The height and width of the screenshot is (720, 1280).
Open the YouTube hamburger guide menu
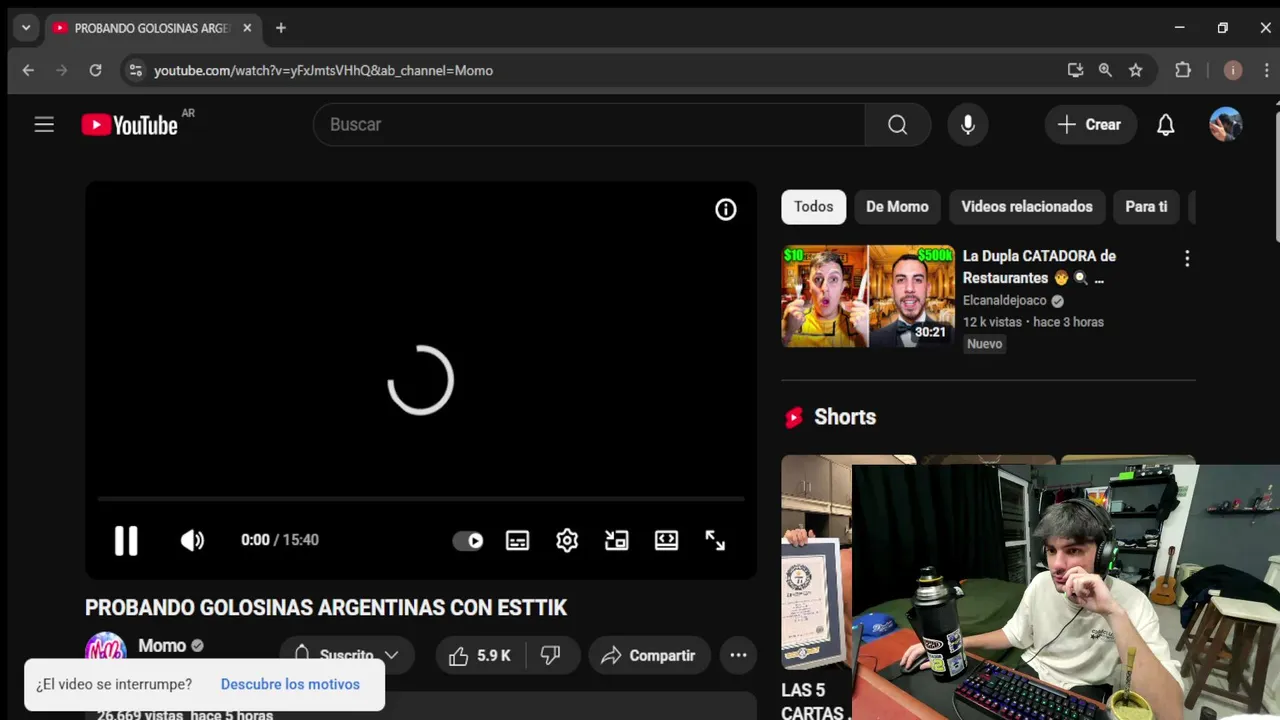click(x=44, y=125)
